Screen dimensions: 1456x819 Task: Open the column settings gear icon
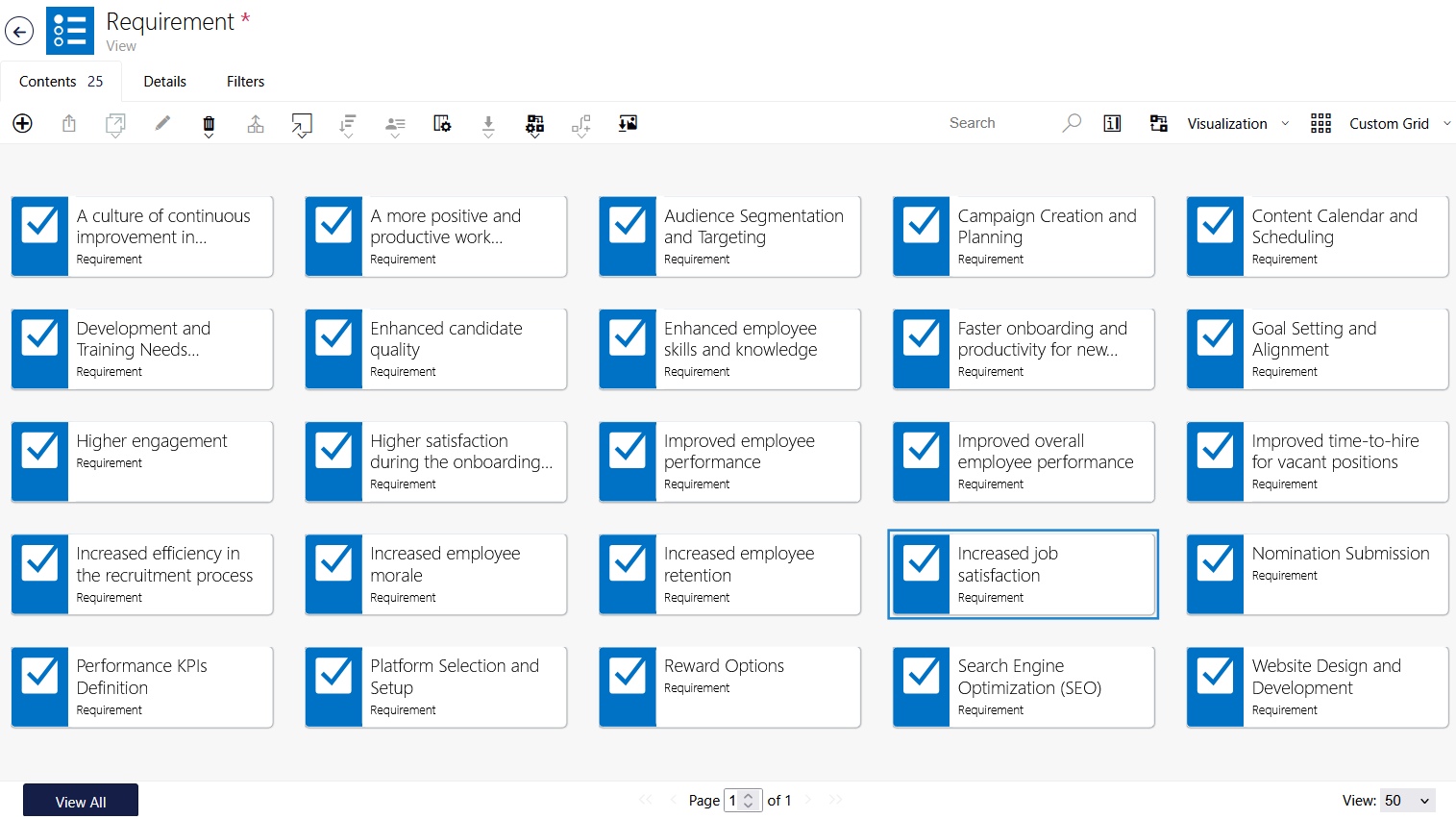[442, 123]
